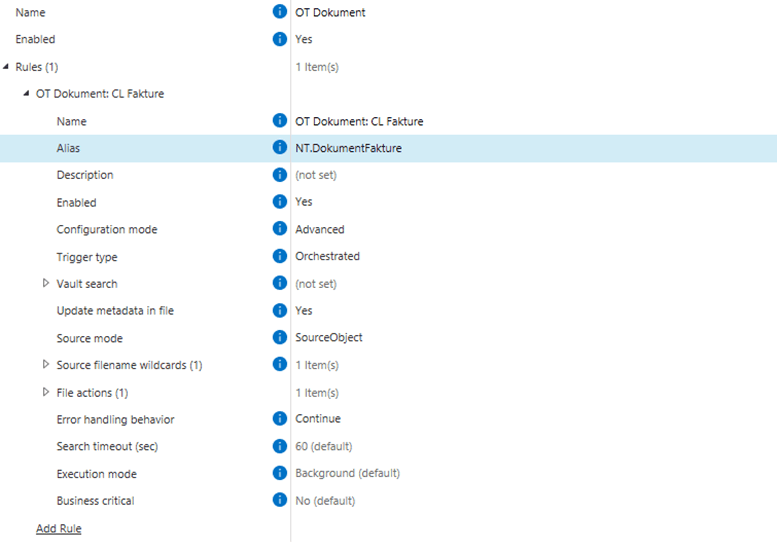
Task: Expand Source filename wildcards (1)
Action: click(46, 365)
